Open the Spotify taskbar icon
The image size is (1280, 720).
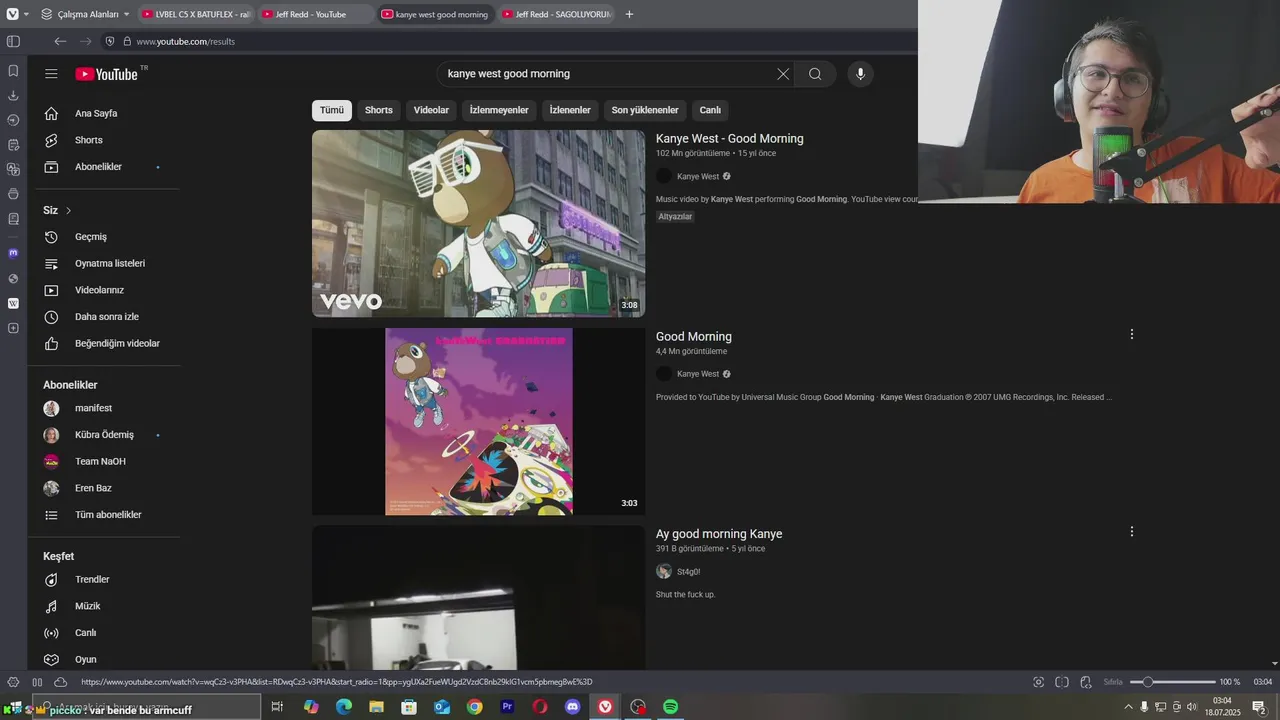coord(671,707)
